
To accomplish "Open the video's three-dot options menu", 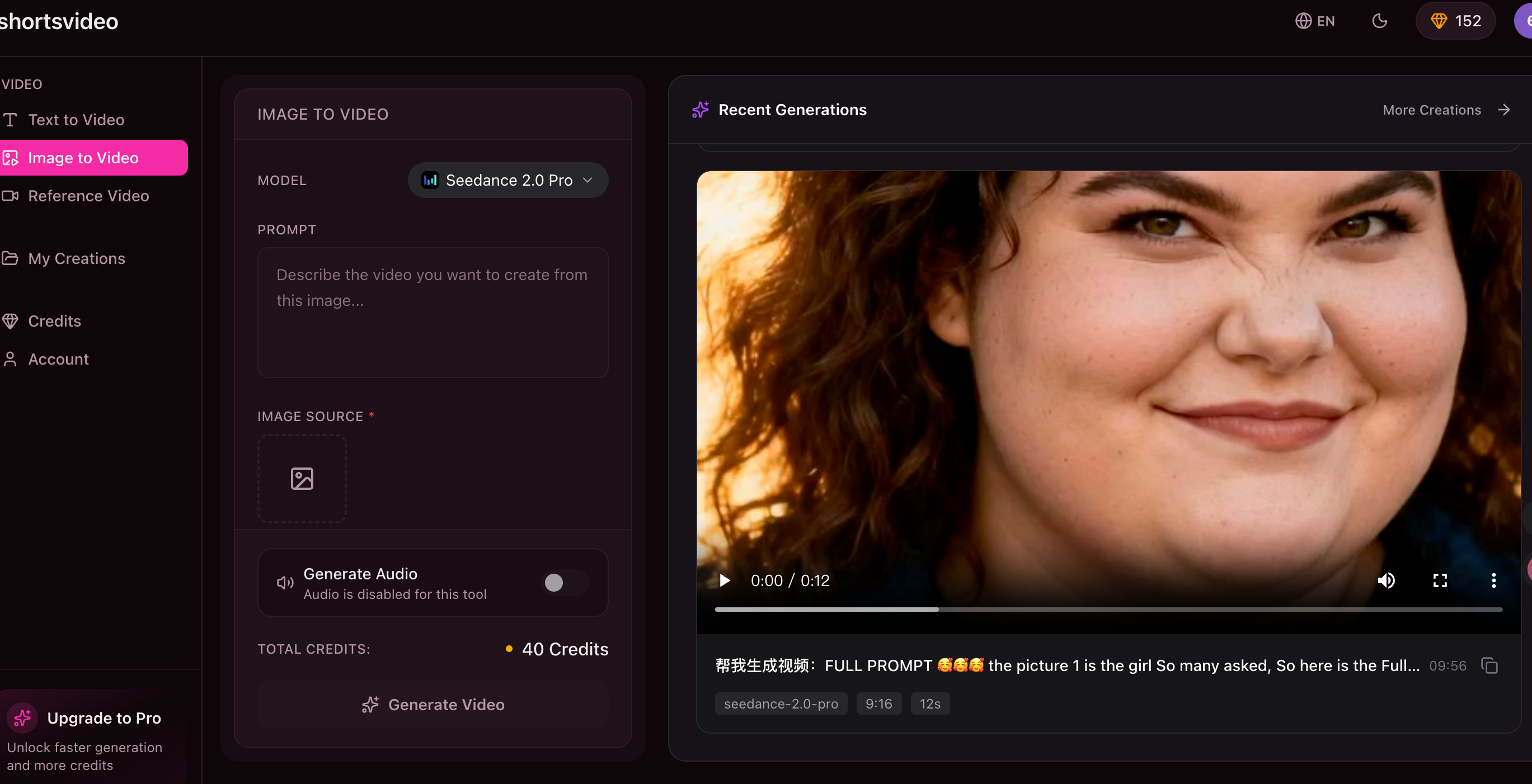I will (x=1493, y=580).
